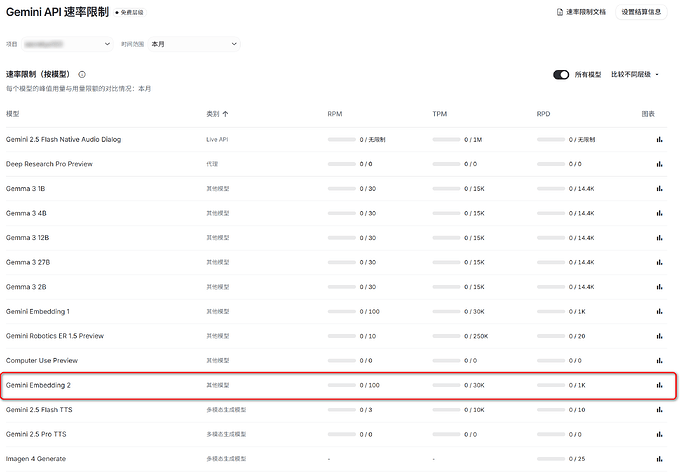
Task: Open chart icon for Gemma 3 12B
Action: [659, 238]
